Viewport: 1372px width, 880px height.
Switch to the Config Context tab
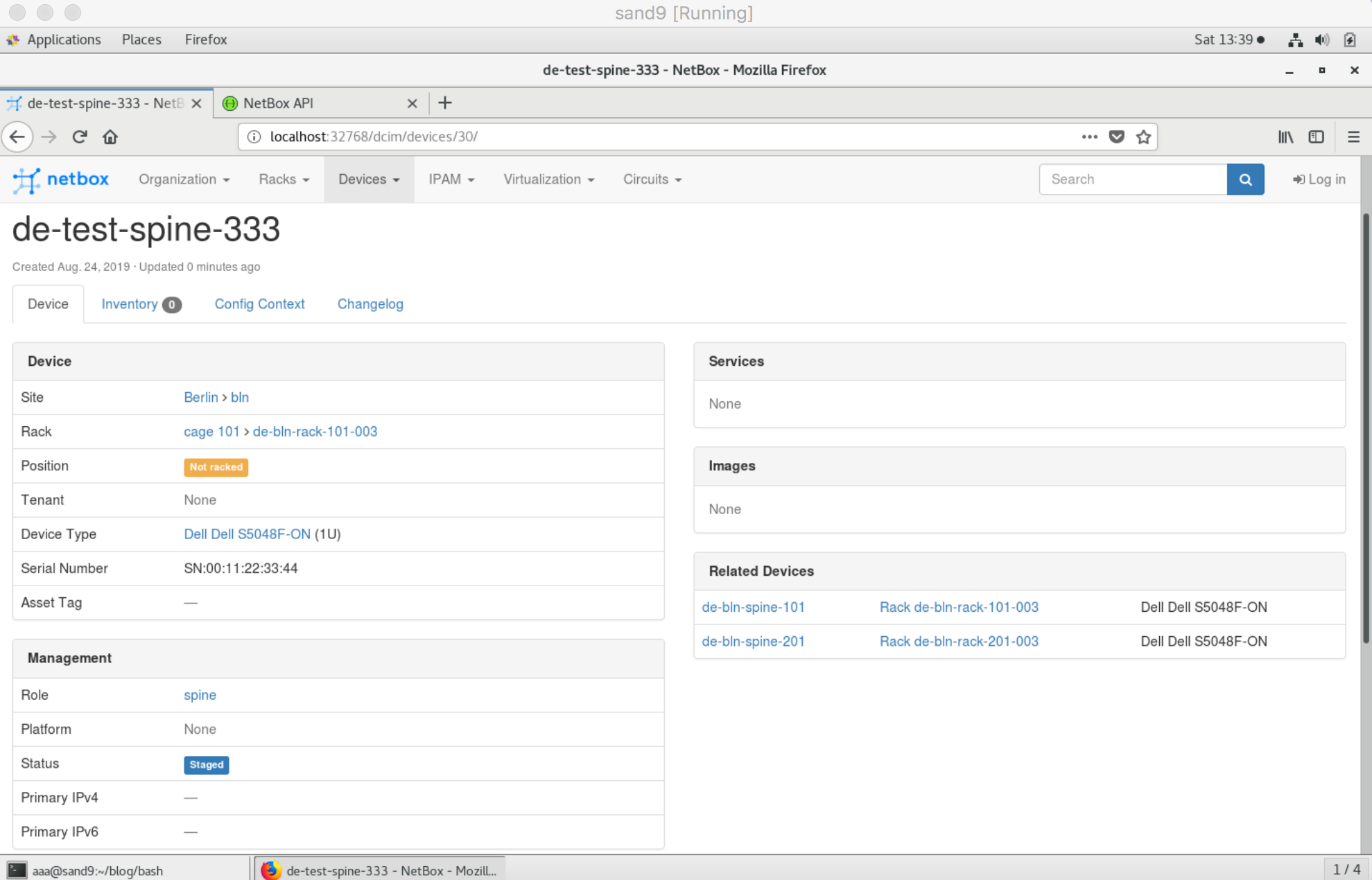point(259,304)
